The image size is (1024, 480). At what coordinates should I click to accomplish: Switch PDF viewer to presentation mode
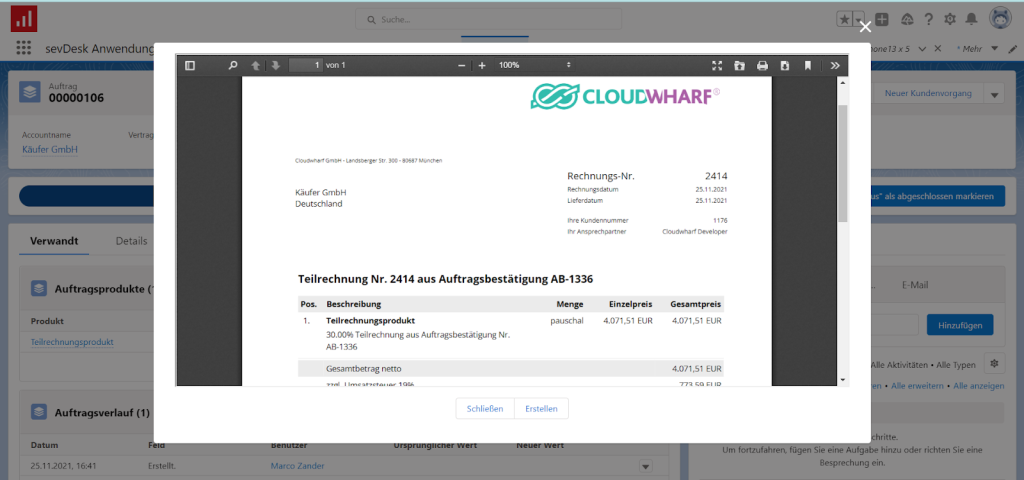coord(717,66)
